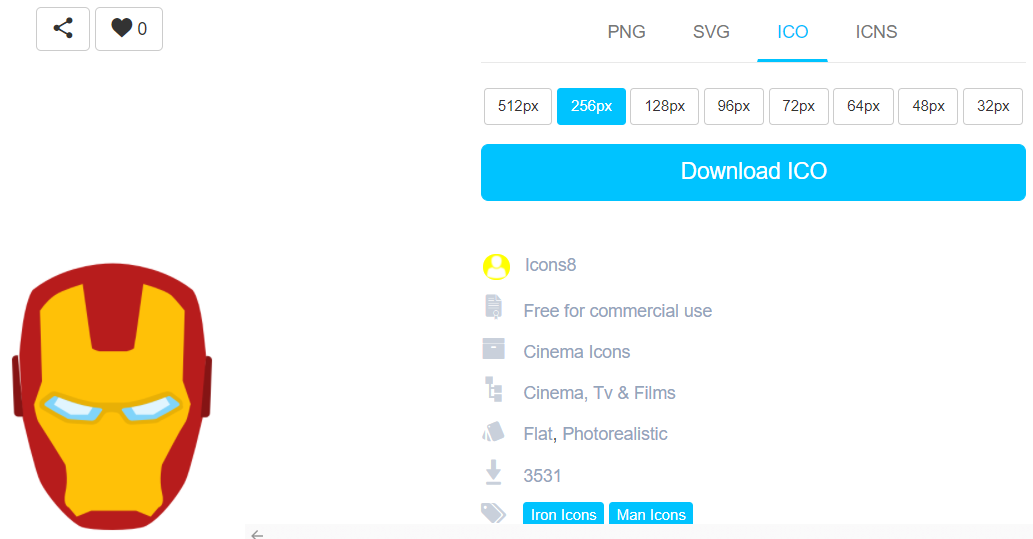The height and width of the screenshot is (539, 1033).
Task: Open Free for commercial use license
Action: tap(617, 311)
